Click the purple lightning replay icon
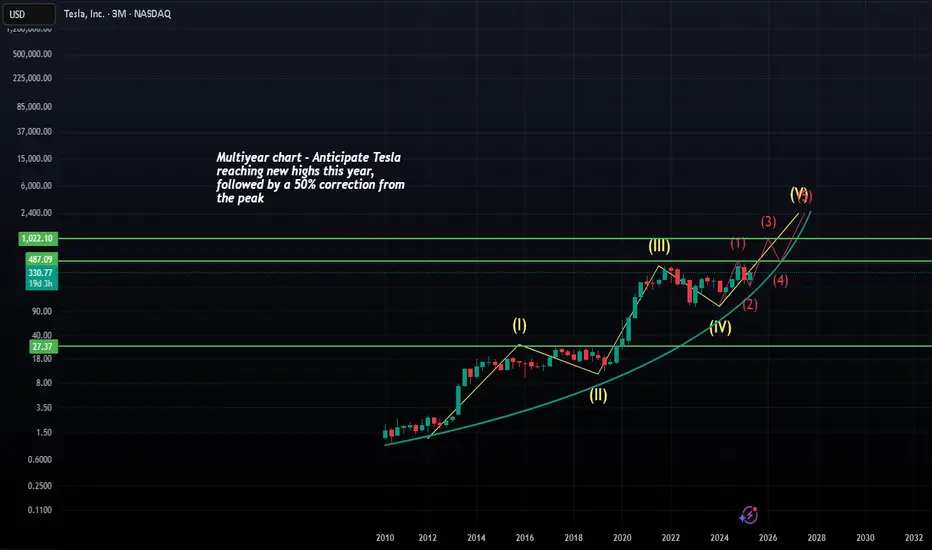 pyautogui.click(x=749, y=515)
